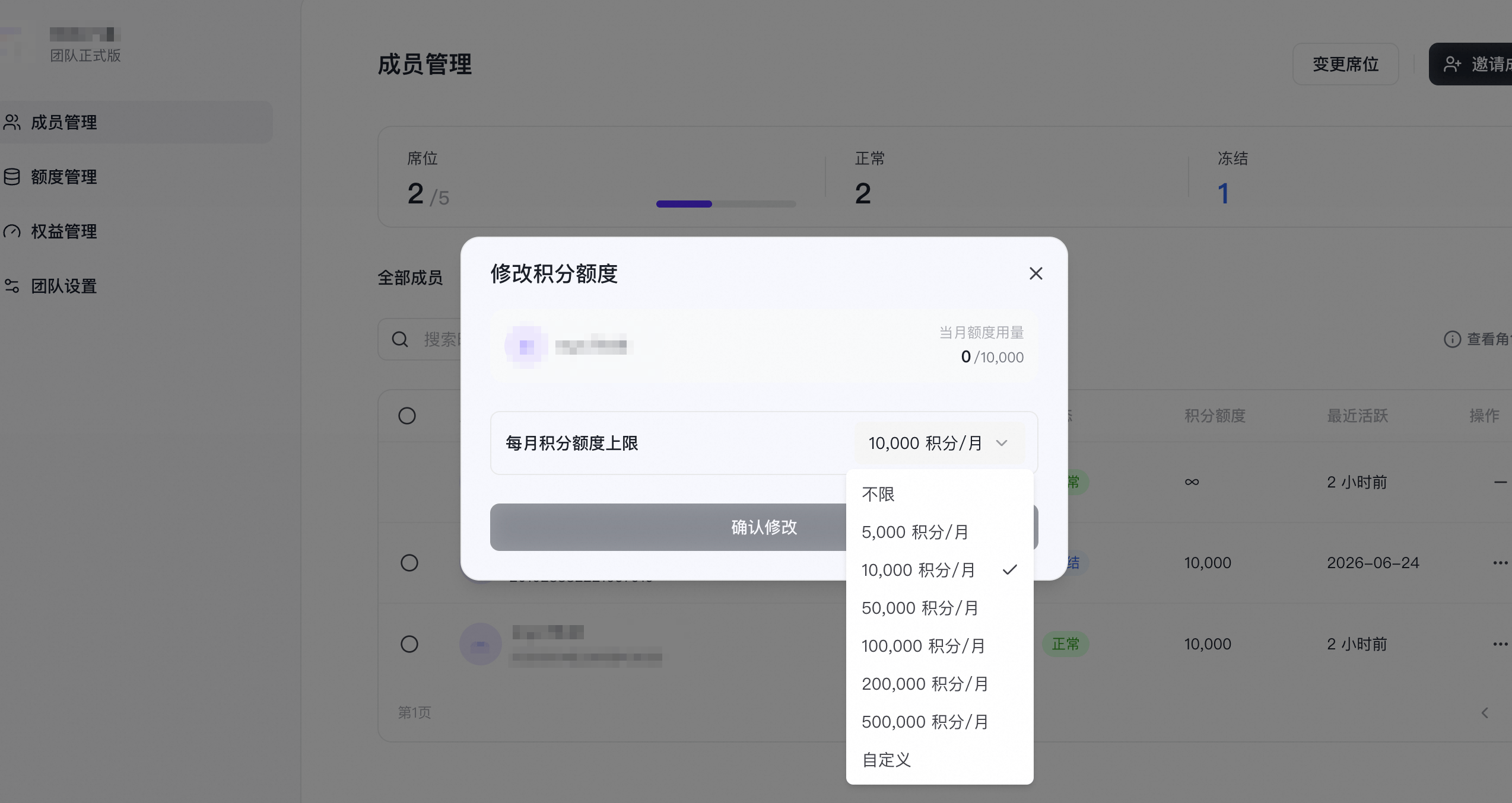Open 成员管理 in the sidebar
This screenshot has width=1512, height=803.
[135, 122]
